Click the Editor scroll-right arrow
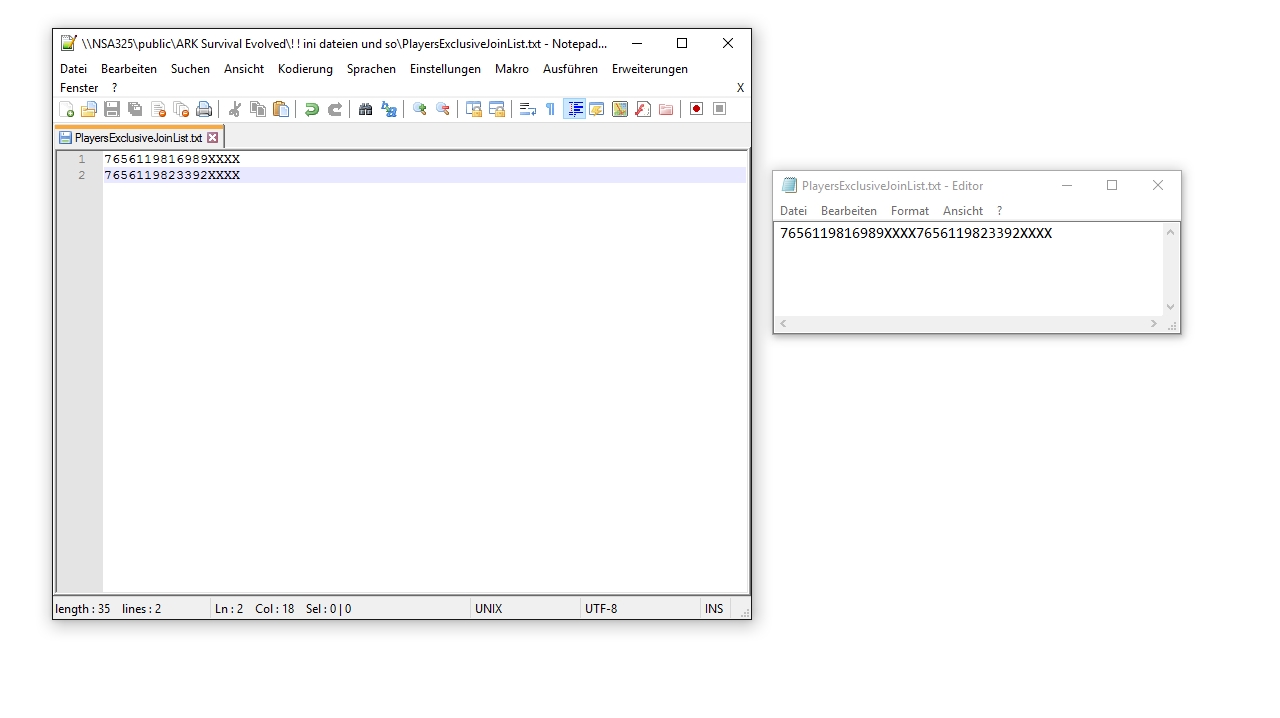The image size is (1280, 718). point(1153,324)
